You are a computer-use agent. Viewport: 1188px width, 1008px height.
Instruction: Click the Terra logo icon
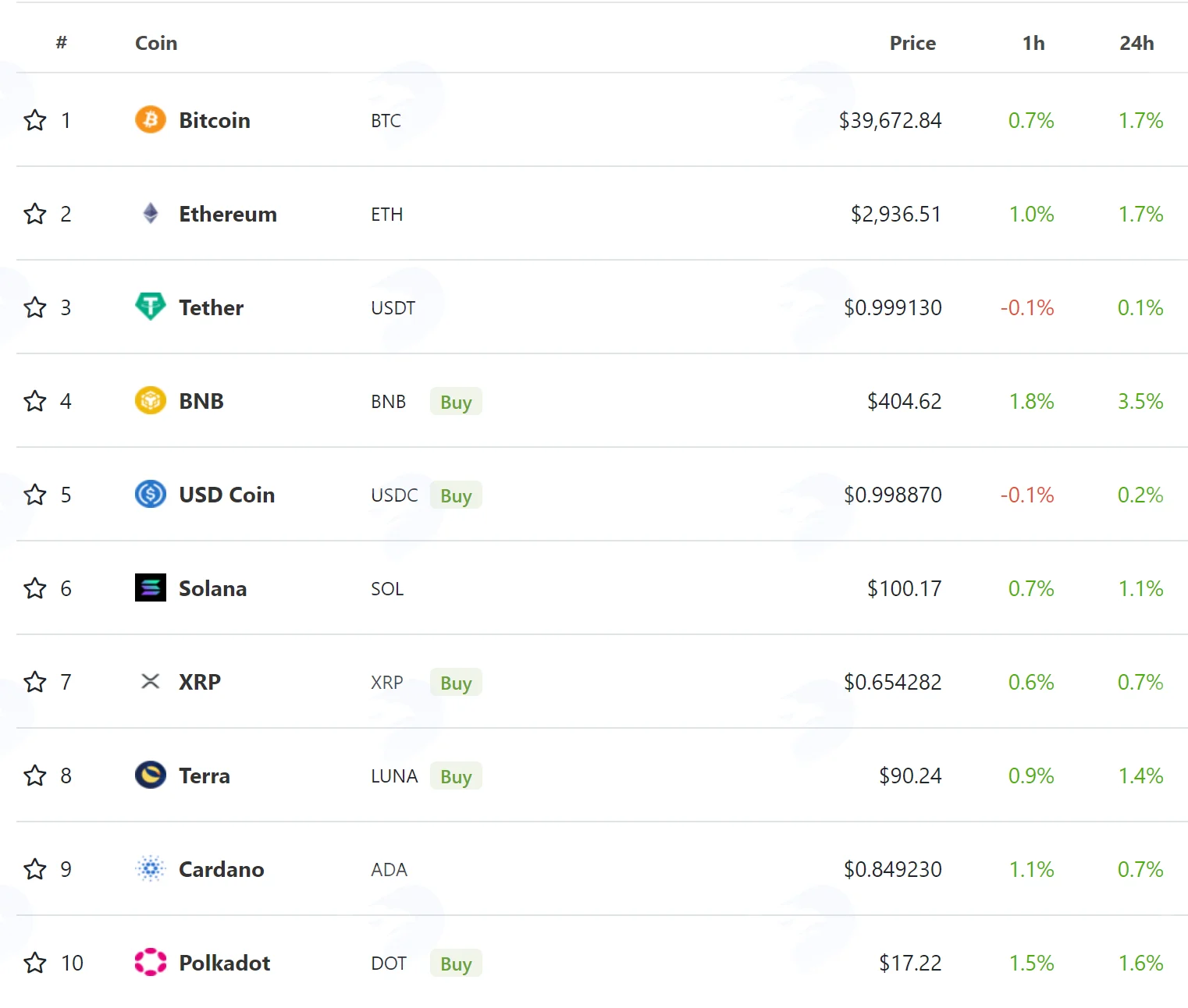click(151, 776)
